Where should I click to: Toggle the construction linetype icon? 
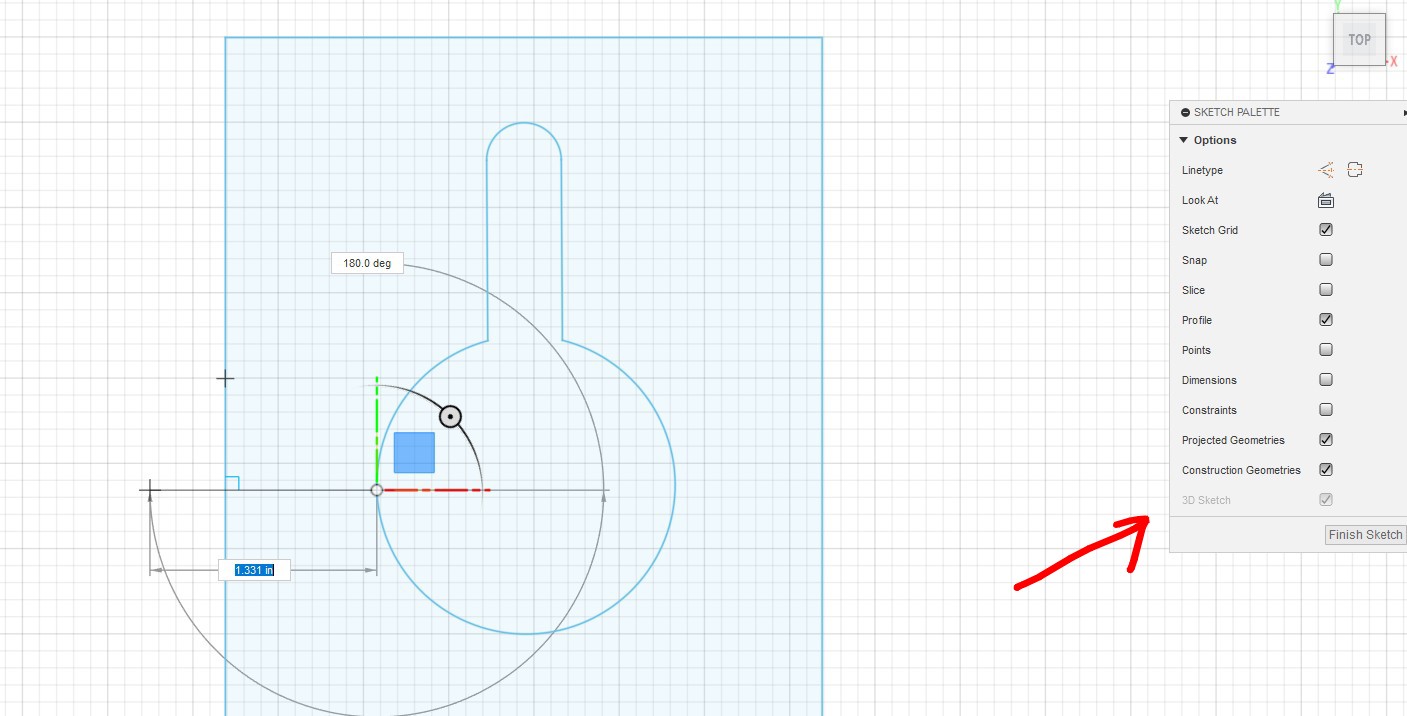(1326, 170)
